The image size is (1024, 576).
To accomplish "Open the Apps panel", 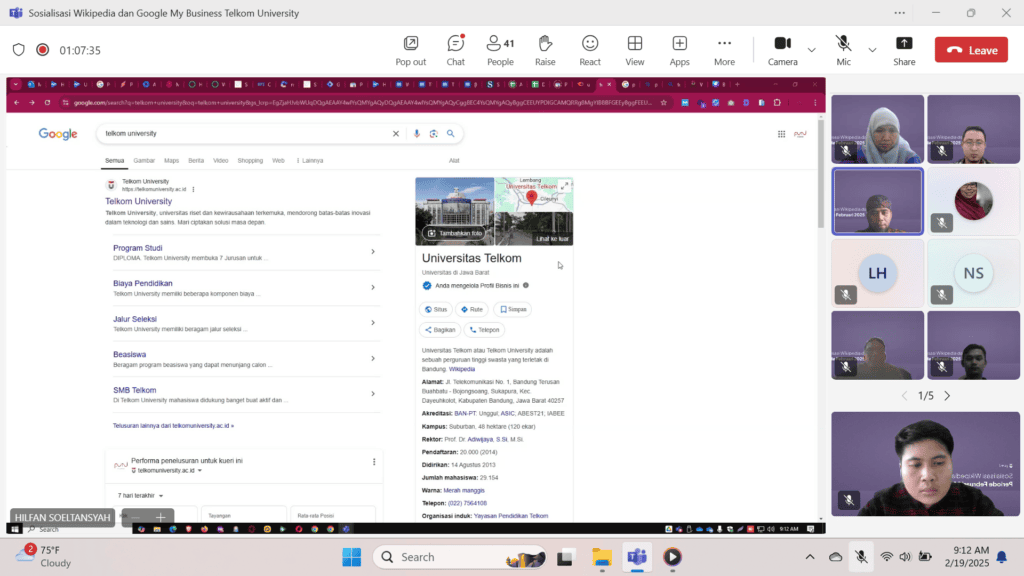I will (679, 50).
